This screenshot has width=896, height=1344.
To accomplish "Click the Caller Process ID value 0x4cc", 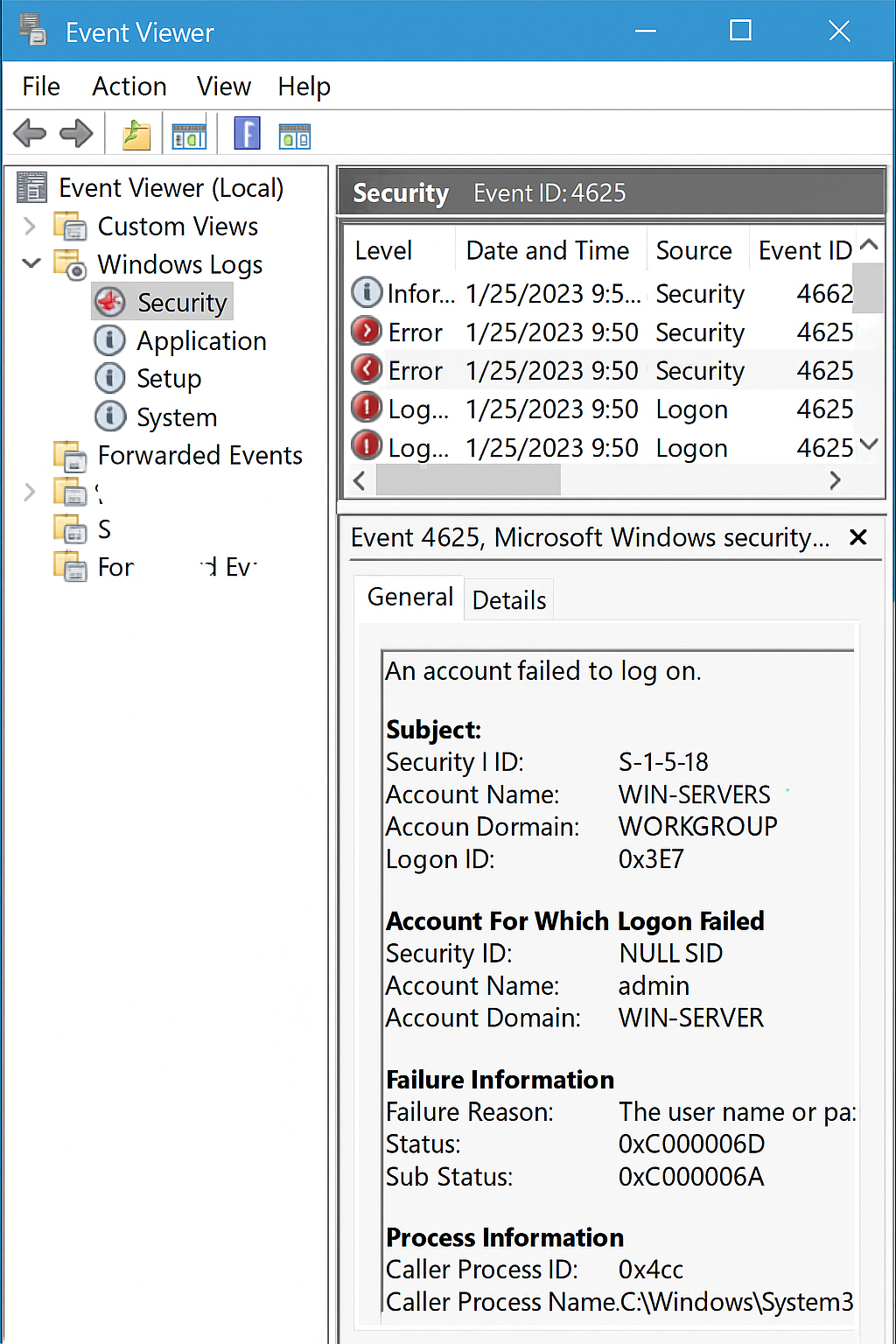I will coord(651,1270).
